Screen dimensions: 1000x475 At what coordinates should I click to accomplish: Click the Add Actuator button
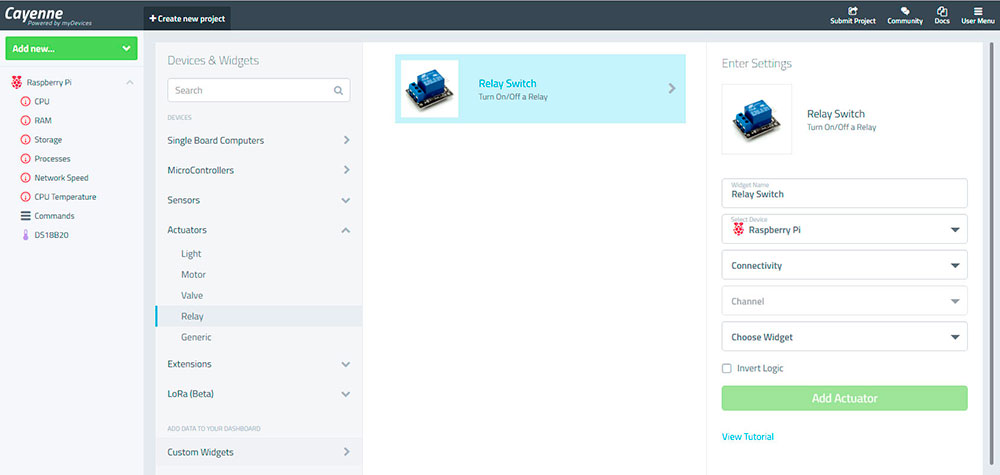(x=844, y=398)
